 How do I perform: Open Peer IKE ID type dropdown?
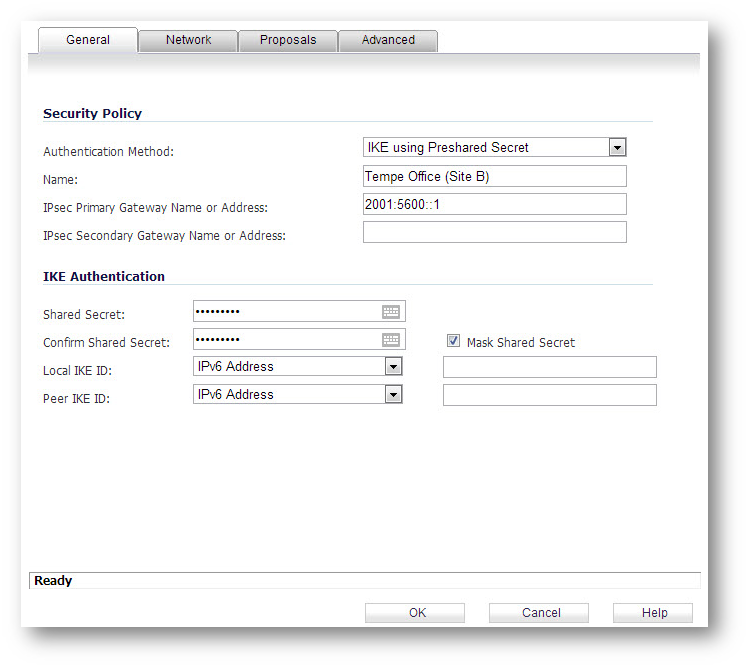pyautogui.click(x=393, y=395)
